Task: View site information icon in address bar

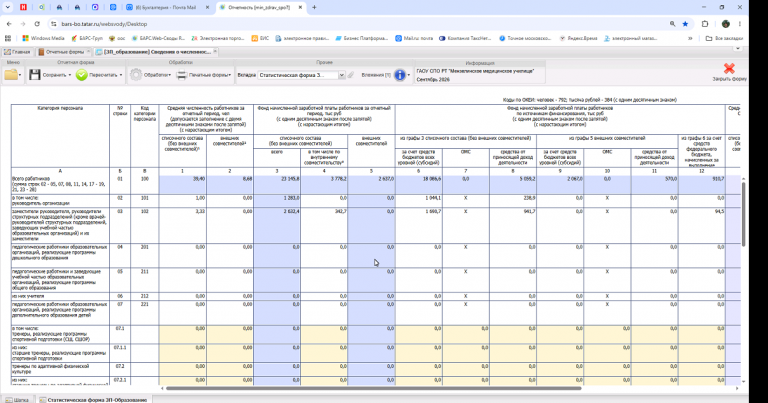Action: (53, 24)
